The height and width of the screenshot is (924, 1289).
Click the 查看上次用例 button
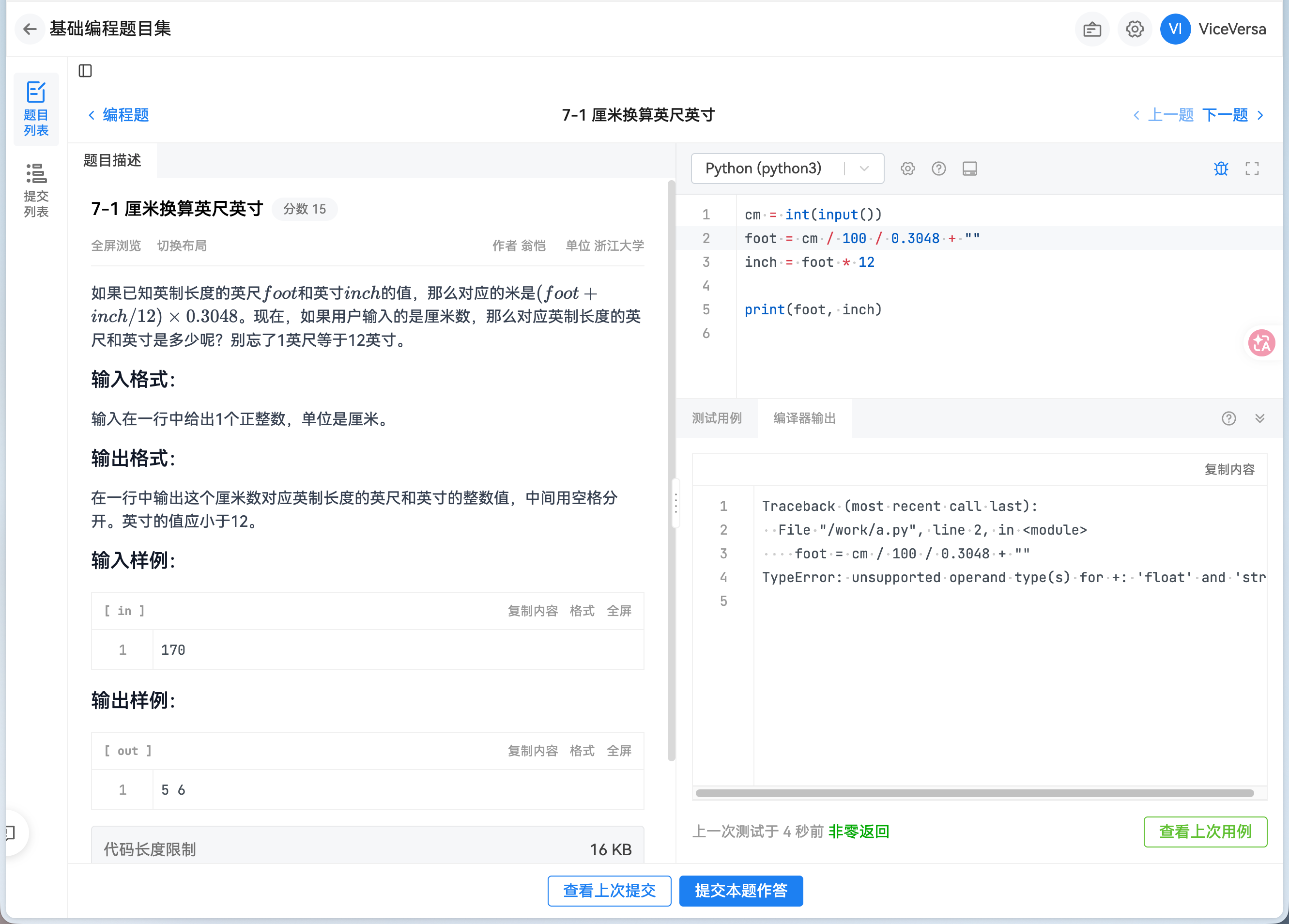pyautogui.click(x=1205, y=832)
